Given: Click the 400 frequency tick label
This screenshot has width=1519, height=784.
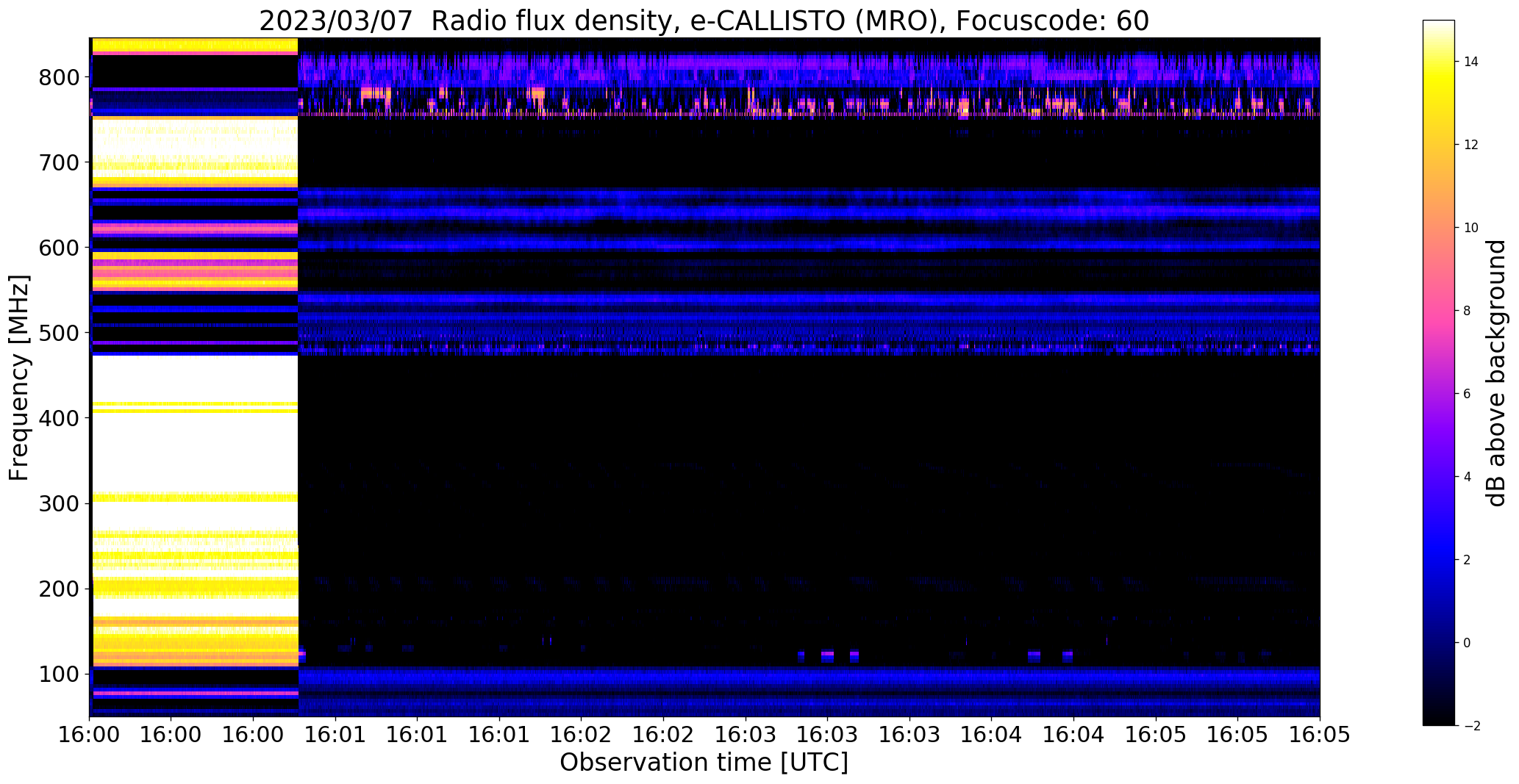Looking at the screenshot, I should 59,418.
